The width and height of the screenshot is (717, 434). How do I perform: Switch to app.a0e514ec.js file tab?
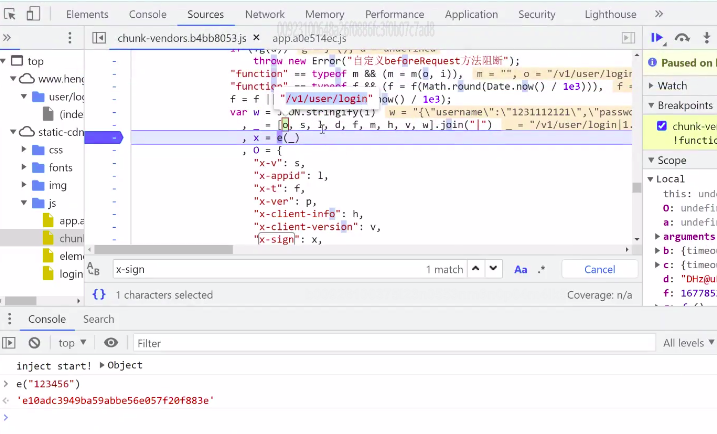click(x=309, y=38)
